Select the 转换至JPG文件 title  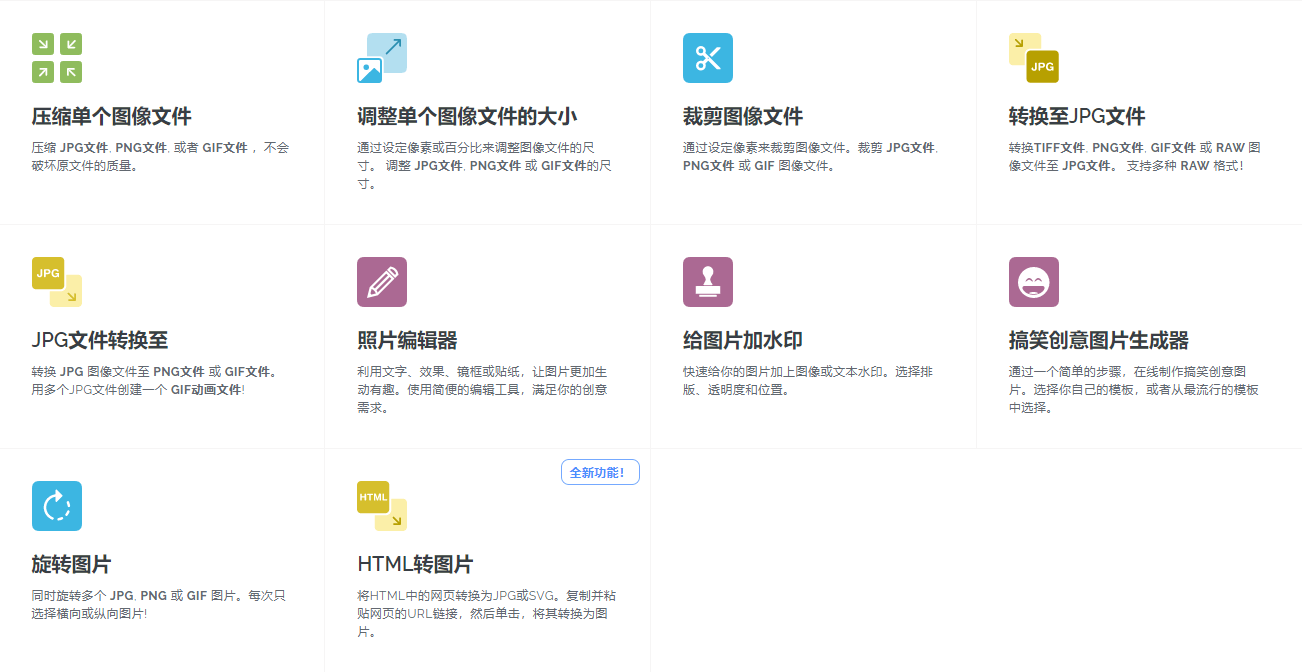tap(1077, 116)
